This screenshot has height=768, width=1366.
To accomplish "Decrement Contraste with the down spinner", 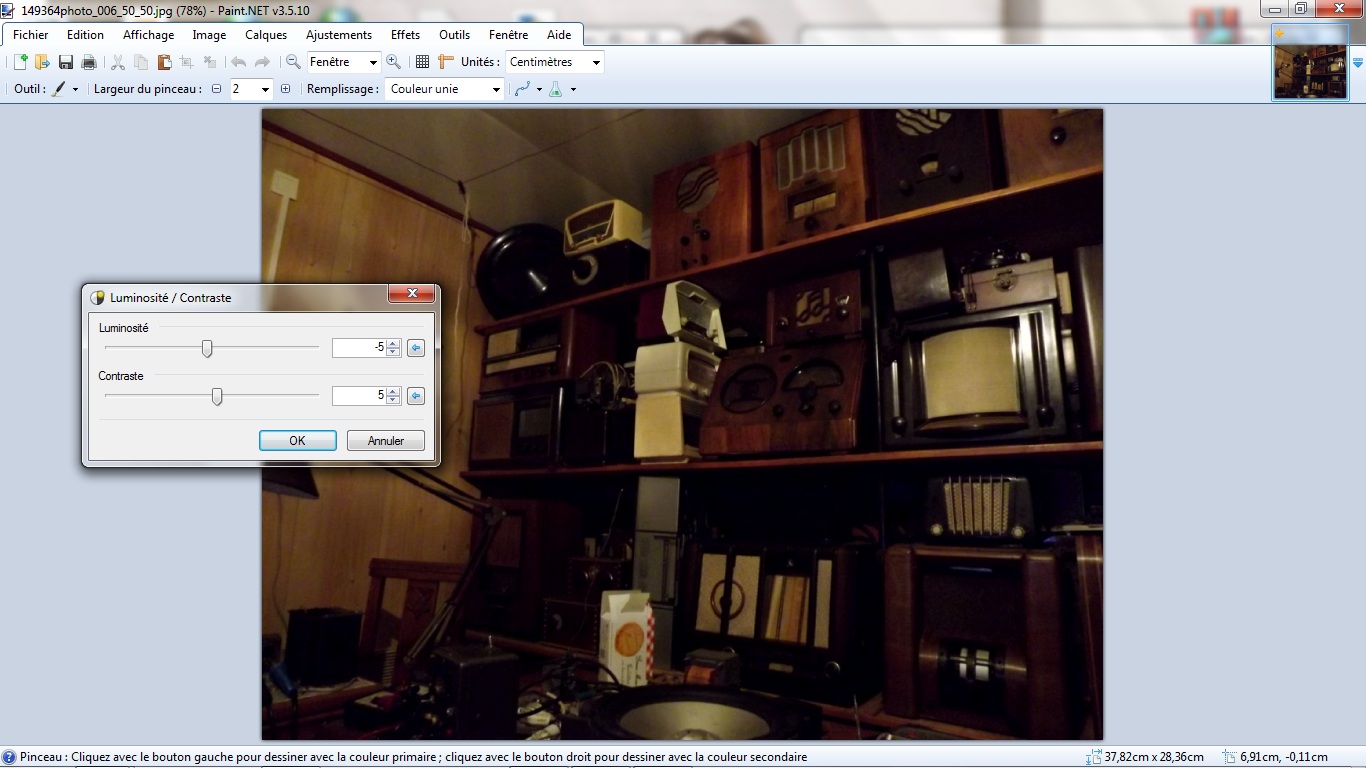I will click(393, 401).
